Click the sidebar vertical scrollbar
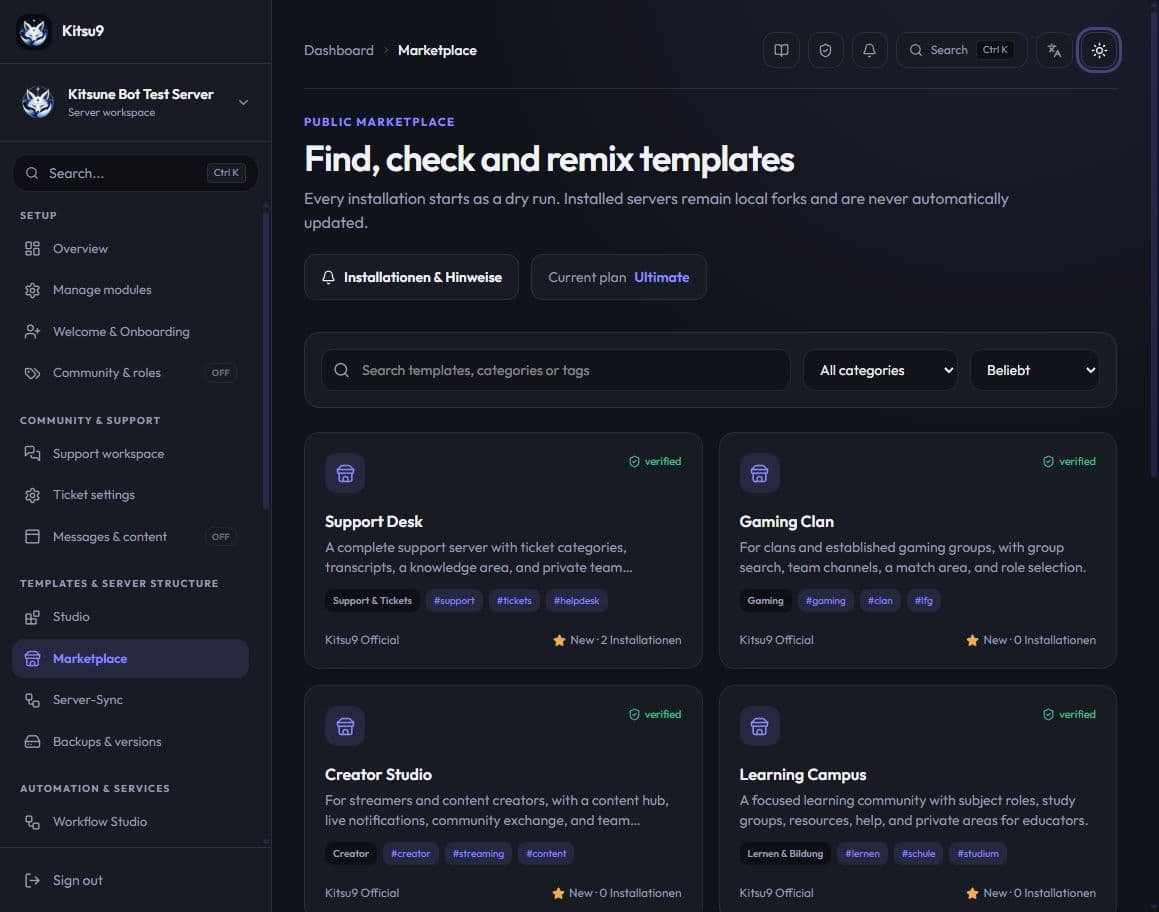 tap(265, 360)
